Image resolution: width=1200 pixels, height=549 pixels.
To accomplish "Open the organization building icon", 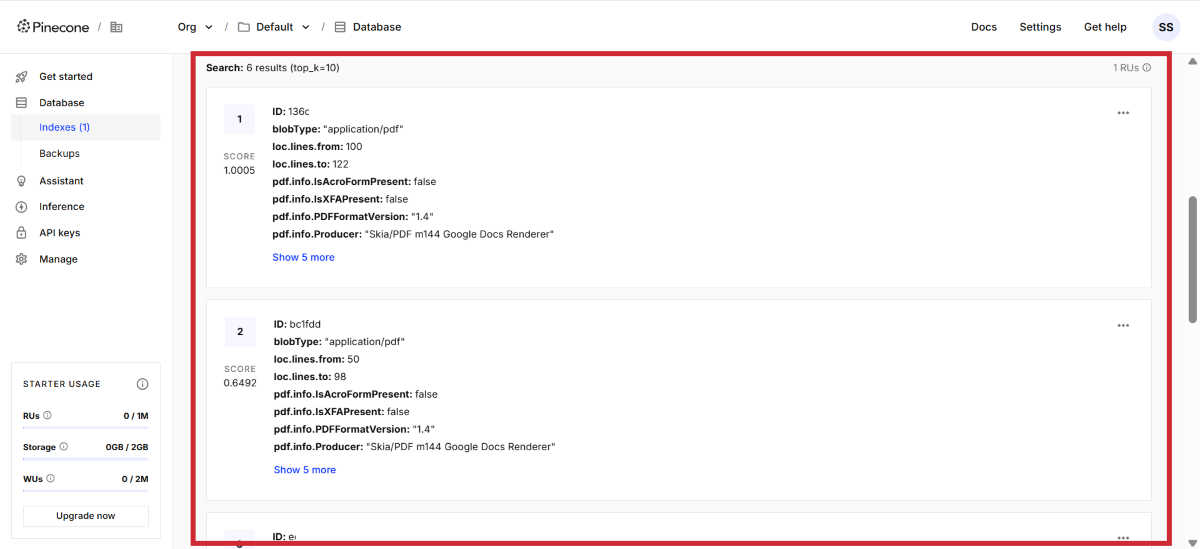I will [x=116, y=27].
